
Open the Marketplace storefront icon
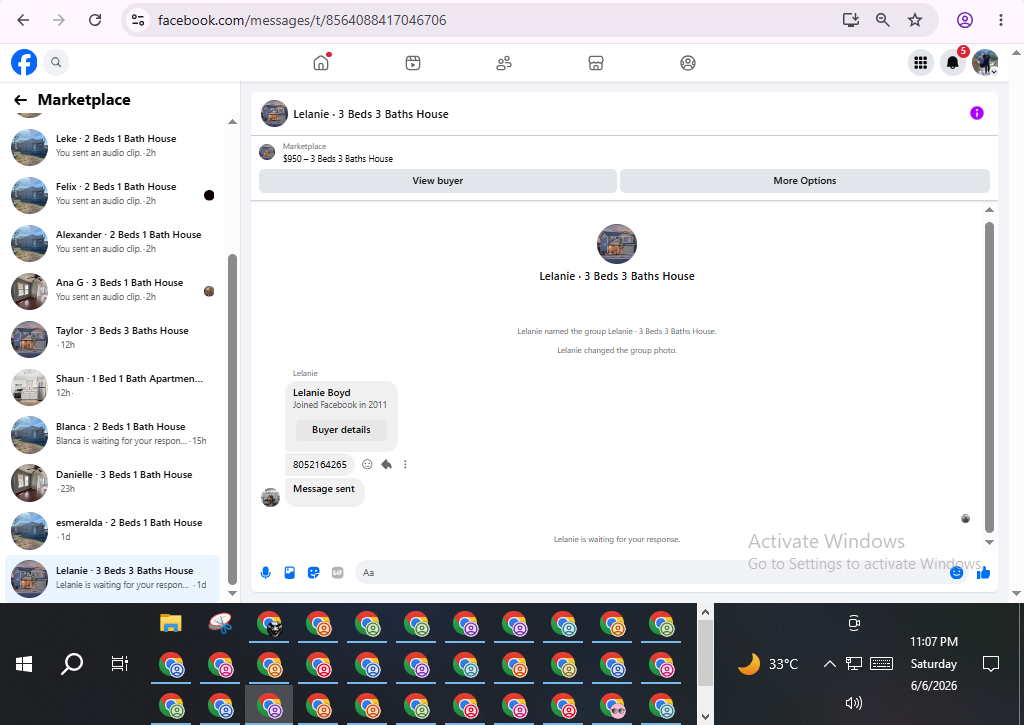point(596,63)
